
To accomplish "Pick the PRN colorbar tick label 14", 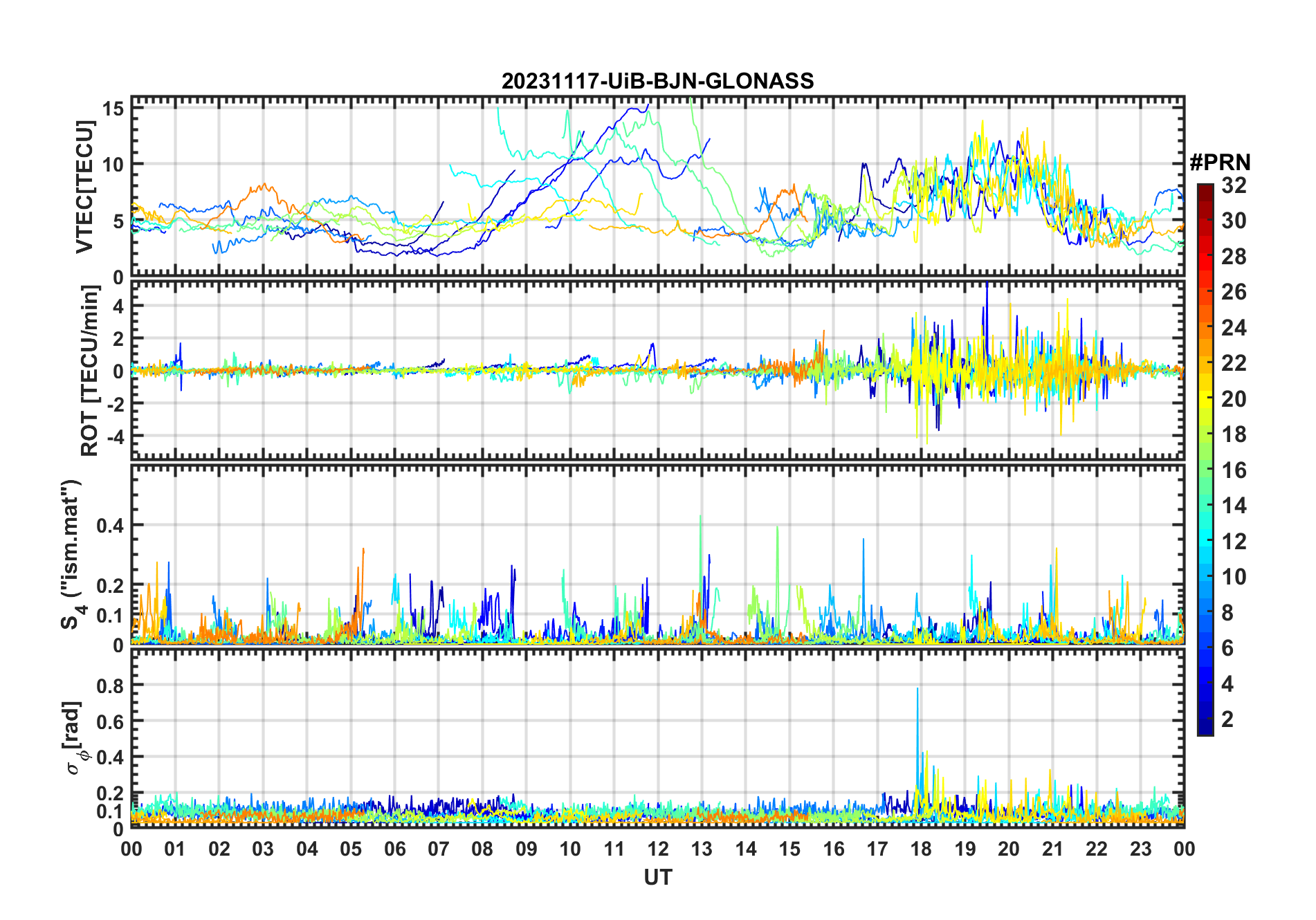I will (x=1234, y=506).
